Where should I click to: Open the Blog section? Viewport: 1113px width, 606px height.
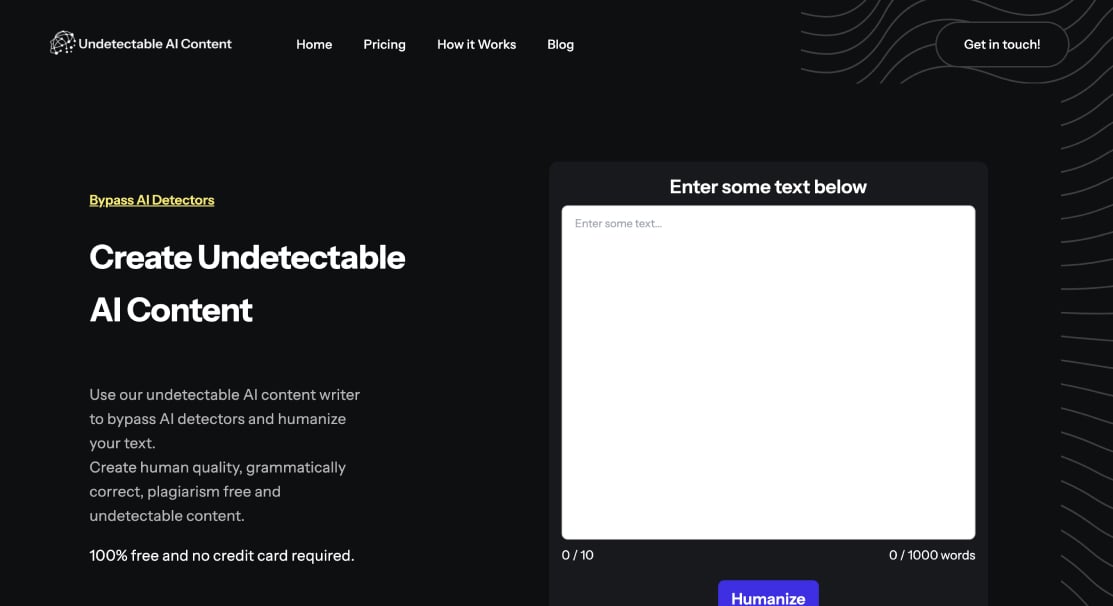[560, 44]
